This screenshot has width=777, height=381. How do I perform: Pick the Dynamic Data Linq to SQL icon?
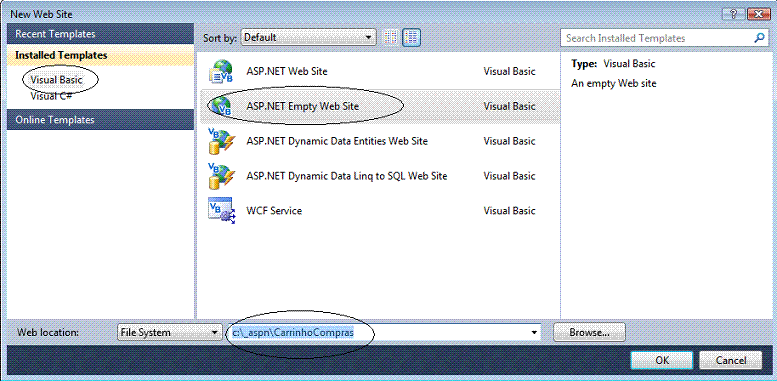pos(221,176)
